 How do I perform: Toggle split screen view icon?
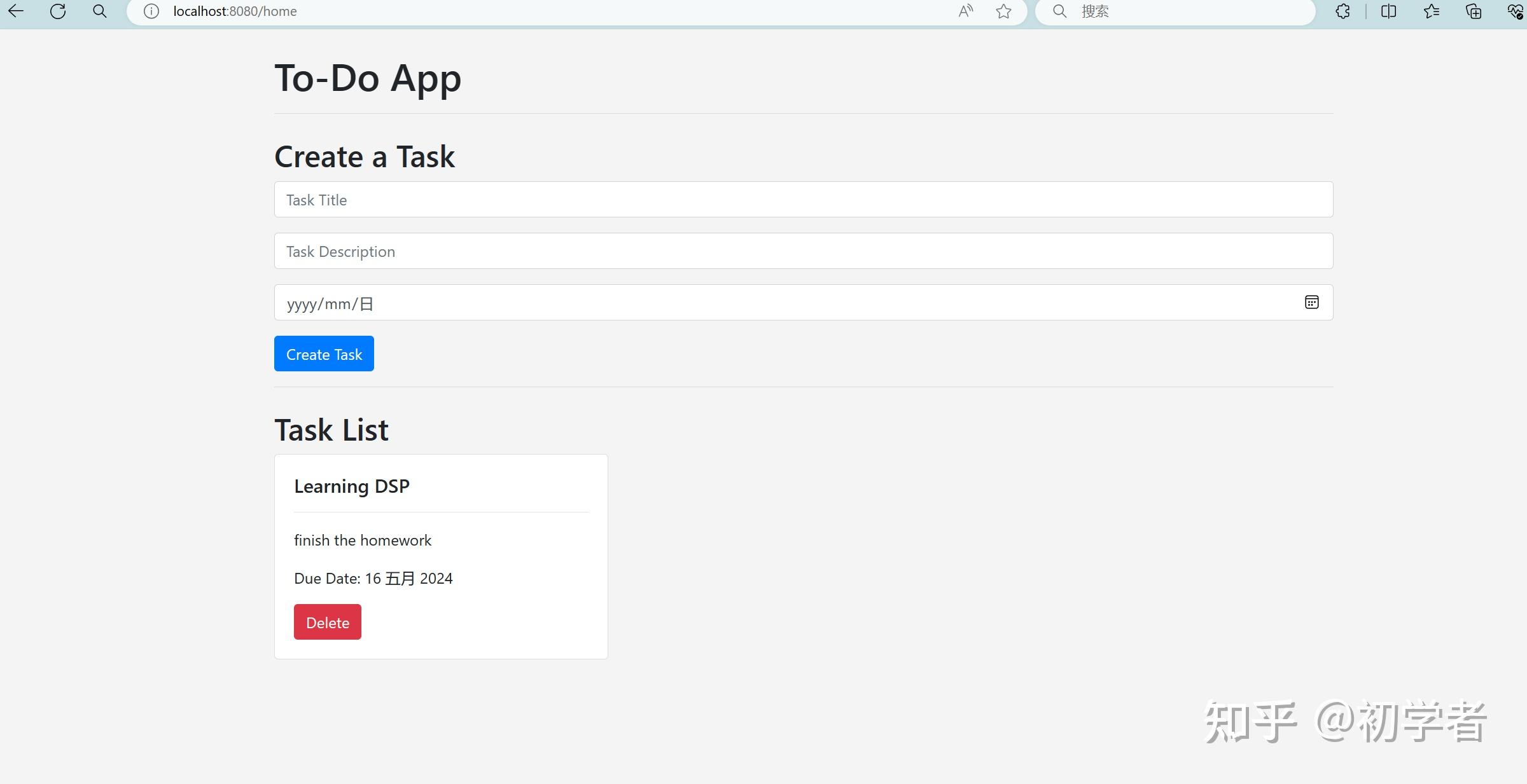coord(1388,11)
